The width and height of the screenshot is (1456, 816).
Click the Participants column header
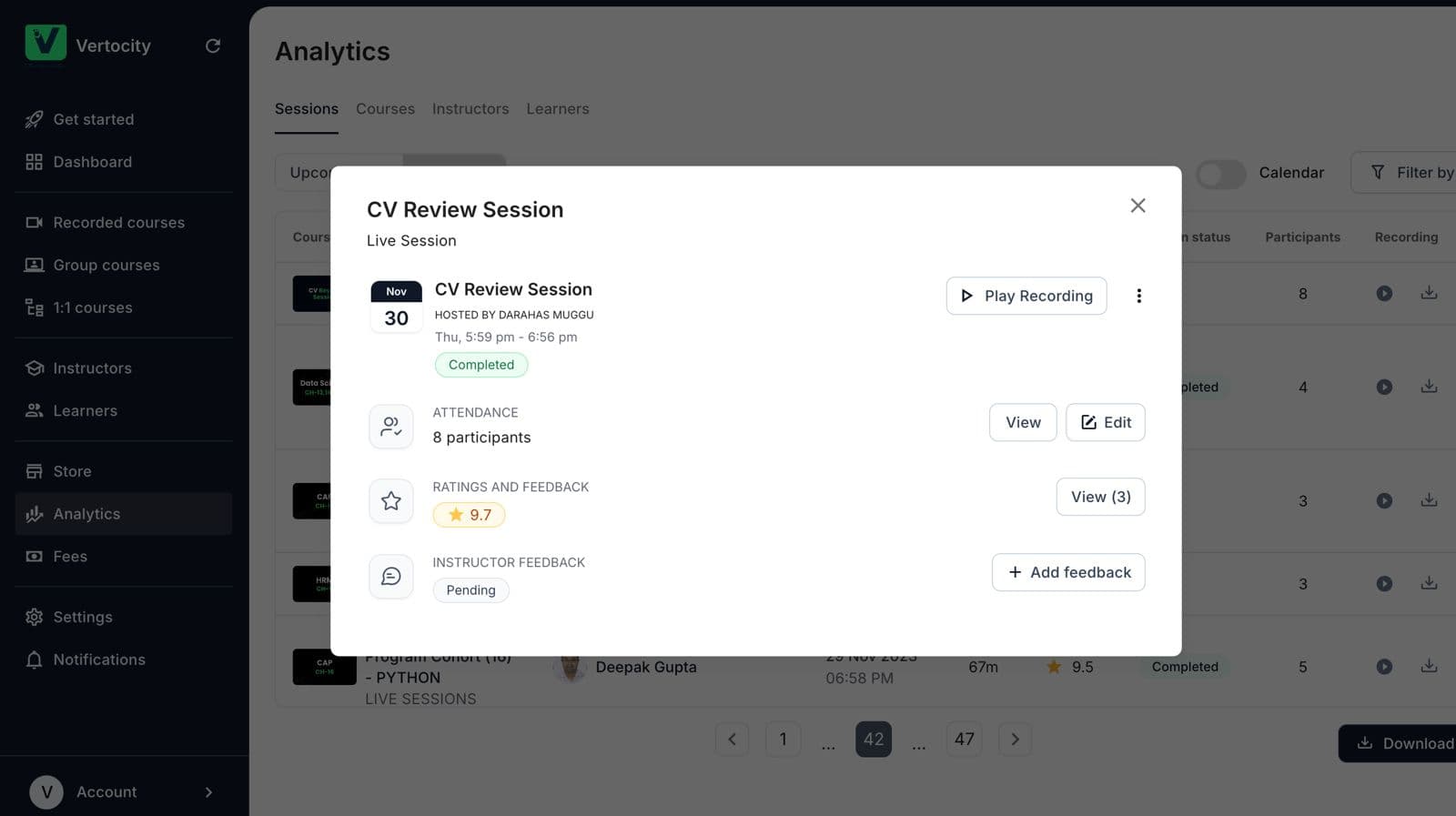[1302, 237]
